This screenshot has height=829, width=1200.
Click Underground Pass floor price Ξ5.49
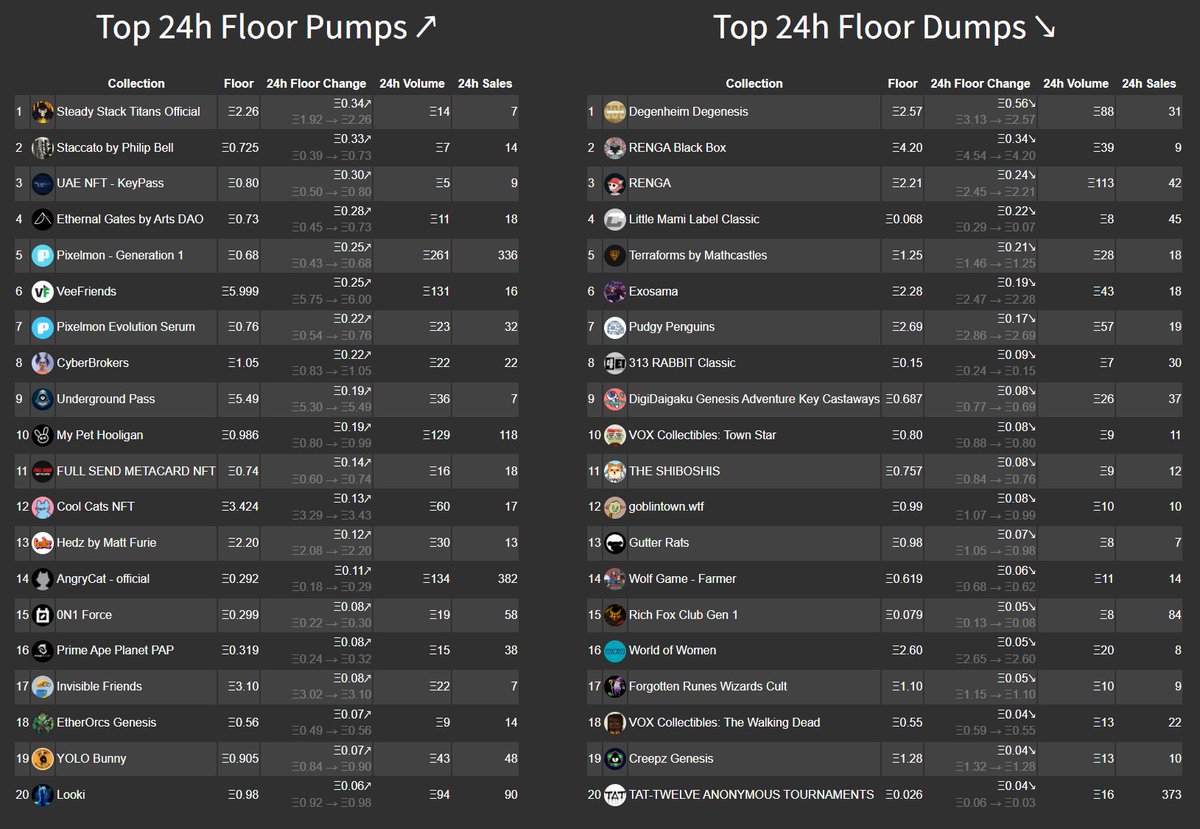[243, 400]
